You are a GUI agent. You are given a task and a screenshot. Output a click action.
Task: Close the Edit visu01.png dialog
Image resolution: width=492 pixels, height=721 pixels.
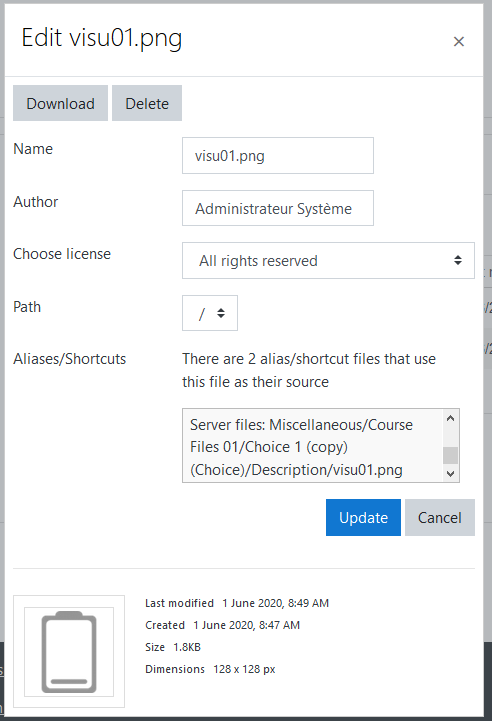pos(458,41)
